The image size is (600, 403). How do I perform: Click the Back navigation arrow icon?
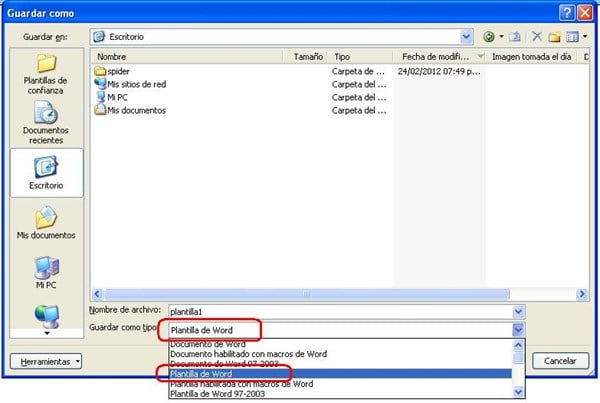pos(489,37)
